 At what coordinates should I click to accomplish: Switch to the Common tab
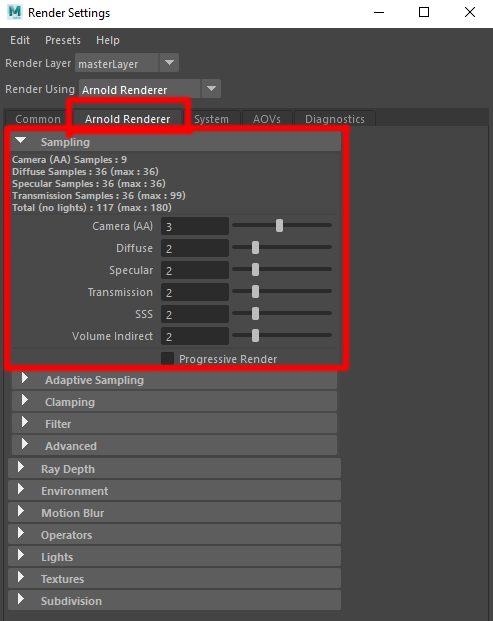[38, 119]
